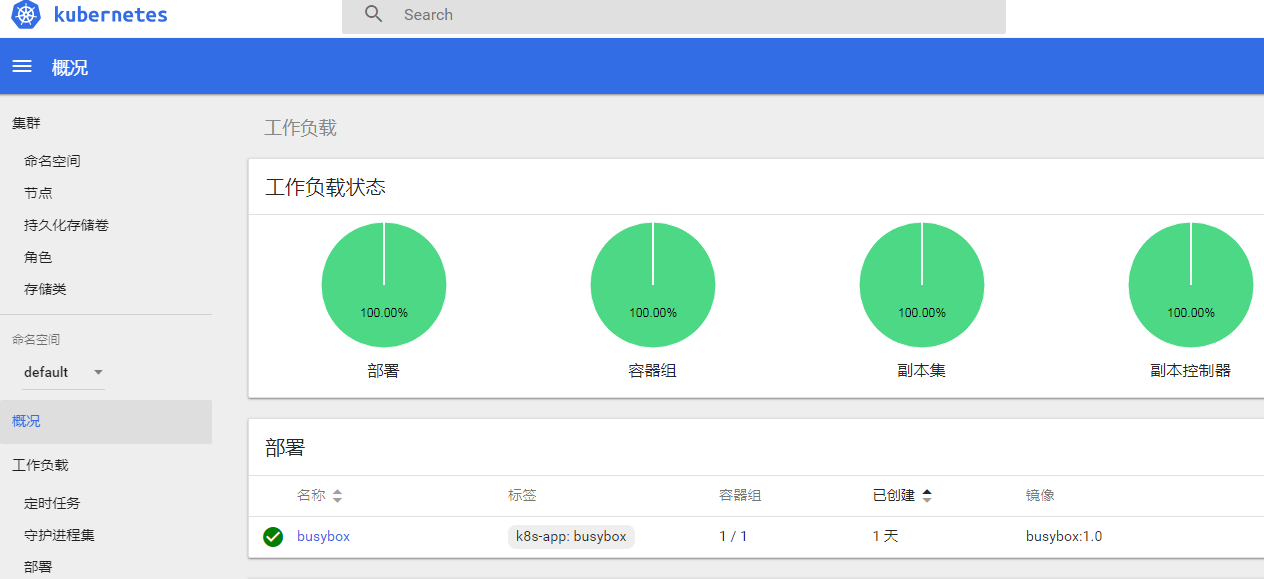This screenshot has height=579, width=1264.
Task: Click the 概况 title in blue bar
Action: click(70, 67)
